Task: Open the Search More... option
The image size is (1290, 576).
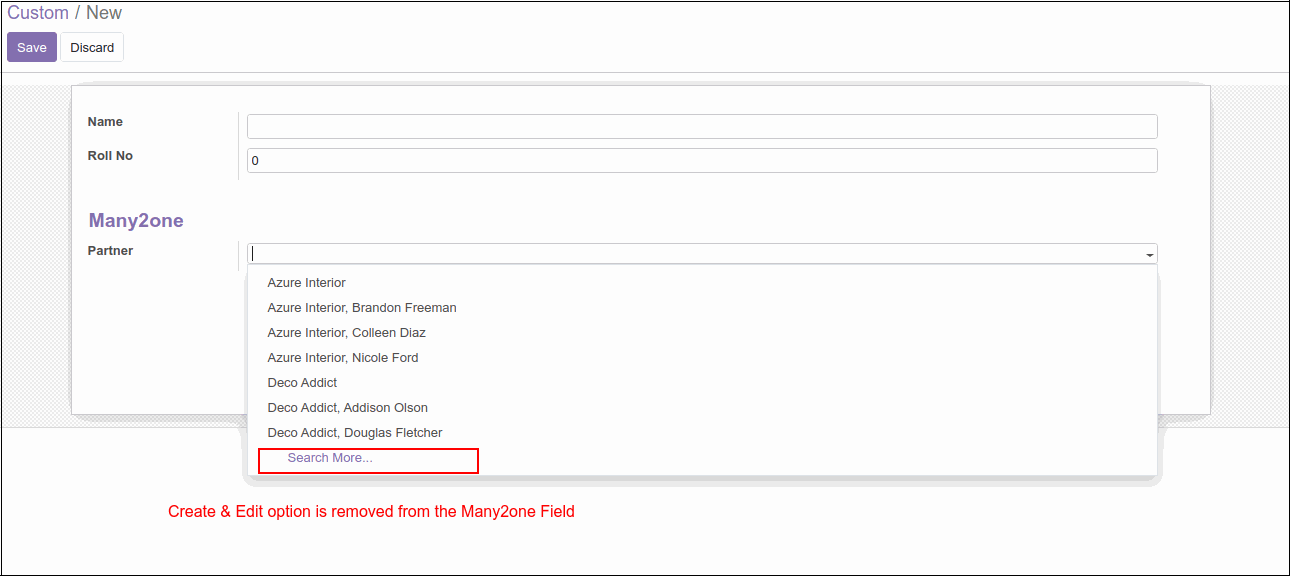Action: [330, 458]
